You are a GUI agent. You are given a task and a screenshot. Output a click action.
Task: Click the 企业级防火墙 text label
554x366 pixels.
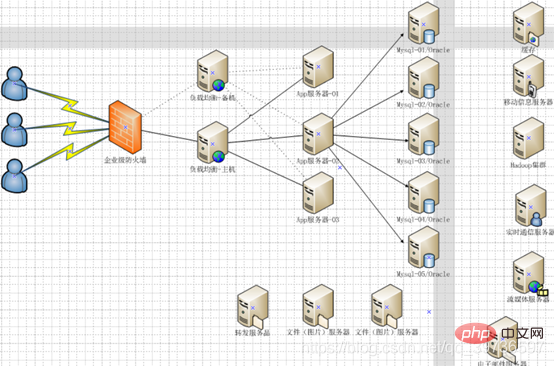125,160
